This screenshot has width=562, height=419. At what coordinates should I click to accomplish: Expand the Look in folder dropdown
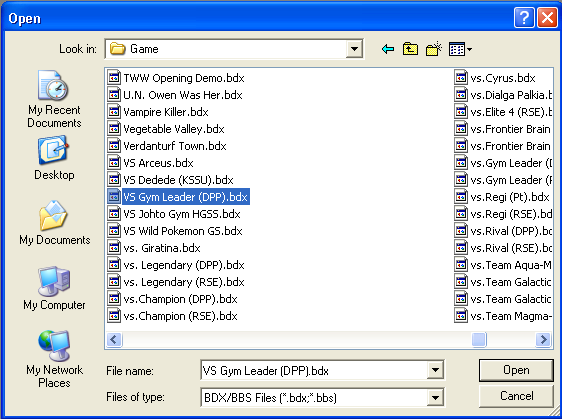point(354,49)
